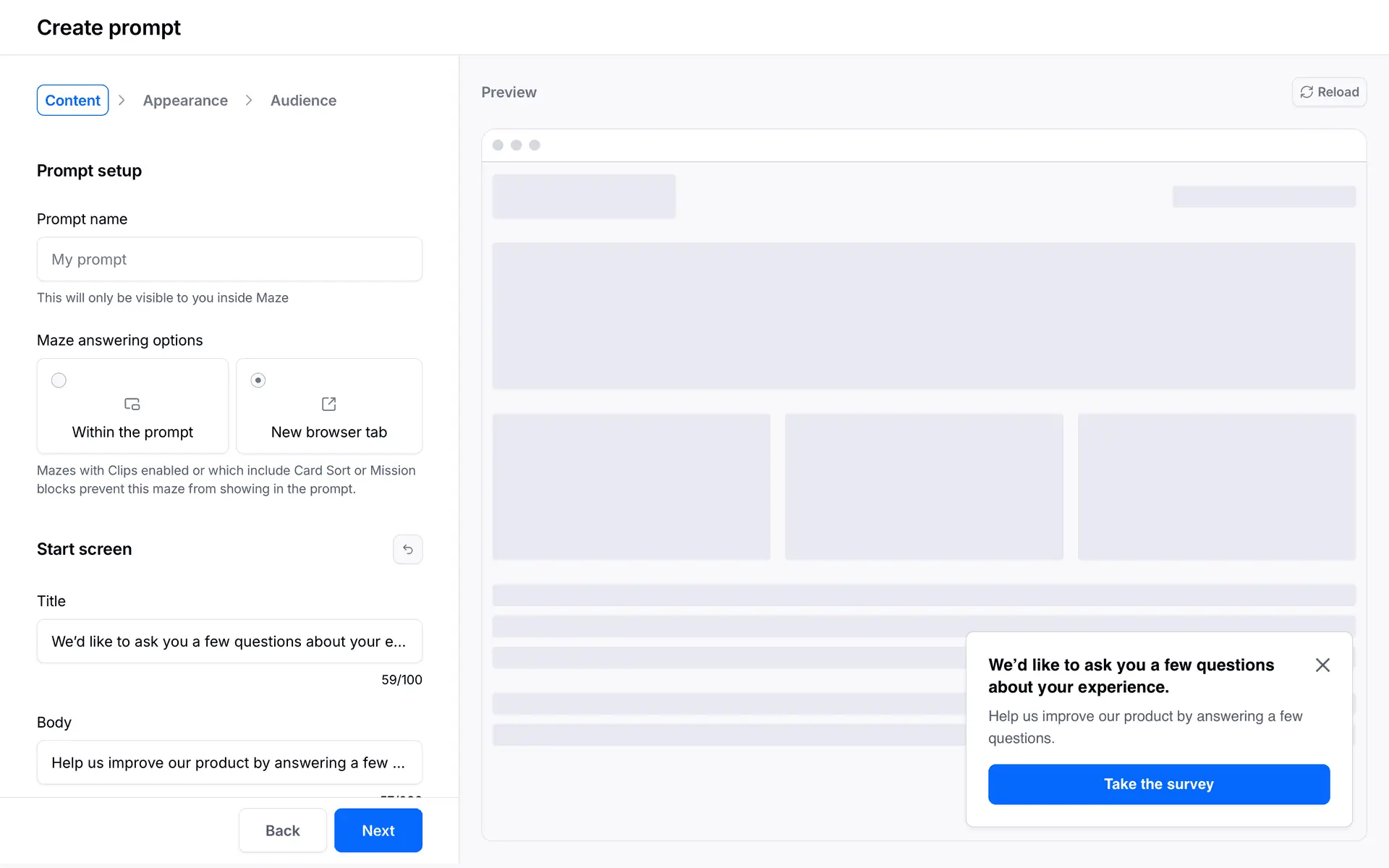This screenshot has height=868, width=1389.
Task: Click the external link icon in New browser tab card
Action: click(328, 404)
